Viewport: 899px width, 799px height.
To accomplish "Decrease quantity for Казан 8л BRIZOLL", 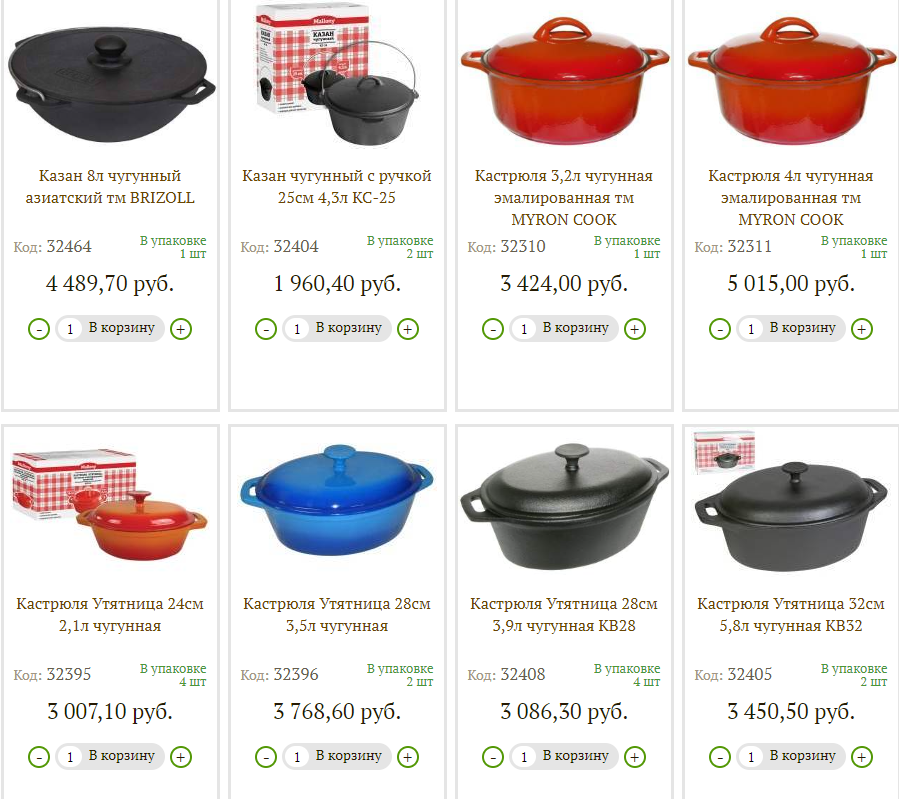I will (x=39, y=329).
